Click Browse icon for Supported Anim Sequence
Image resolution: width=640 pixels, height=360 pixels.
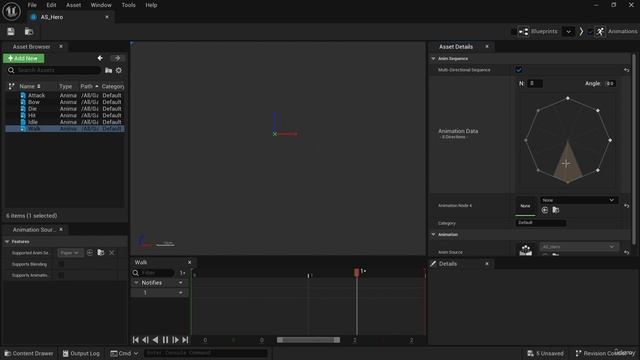101,253
